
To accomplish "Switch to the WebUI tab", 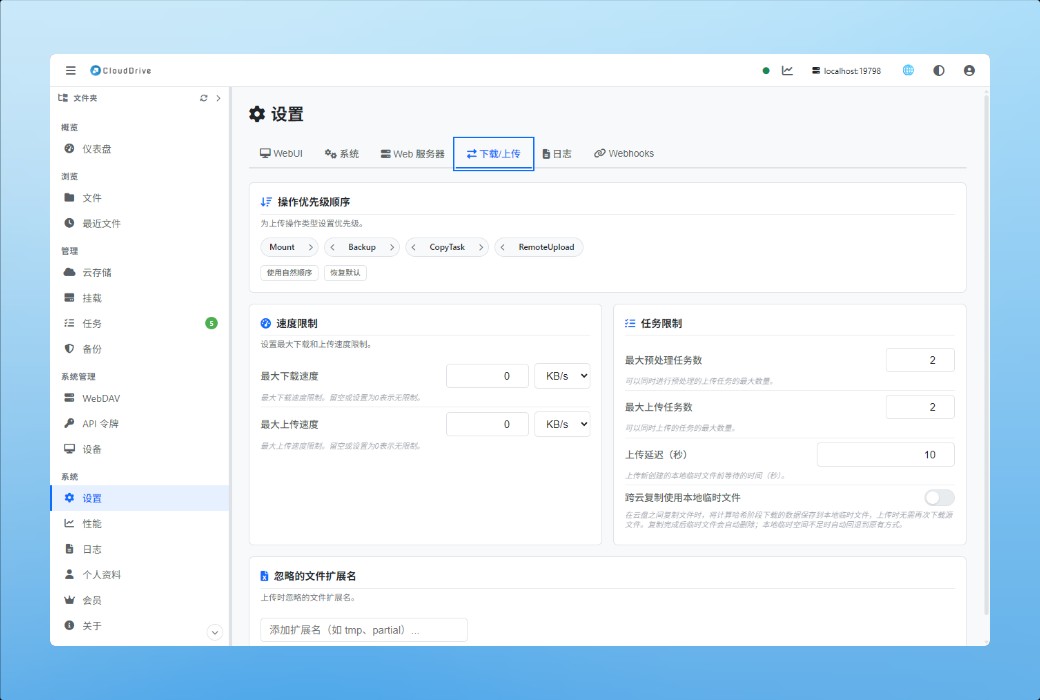I will pos(281,153).
